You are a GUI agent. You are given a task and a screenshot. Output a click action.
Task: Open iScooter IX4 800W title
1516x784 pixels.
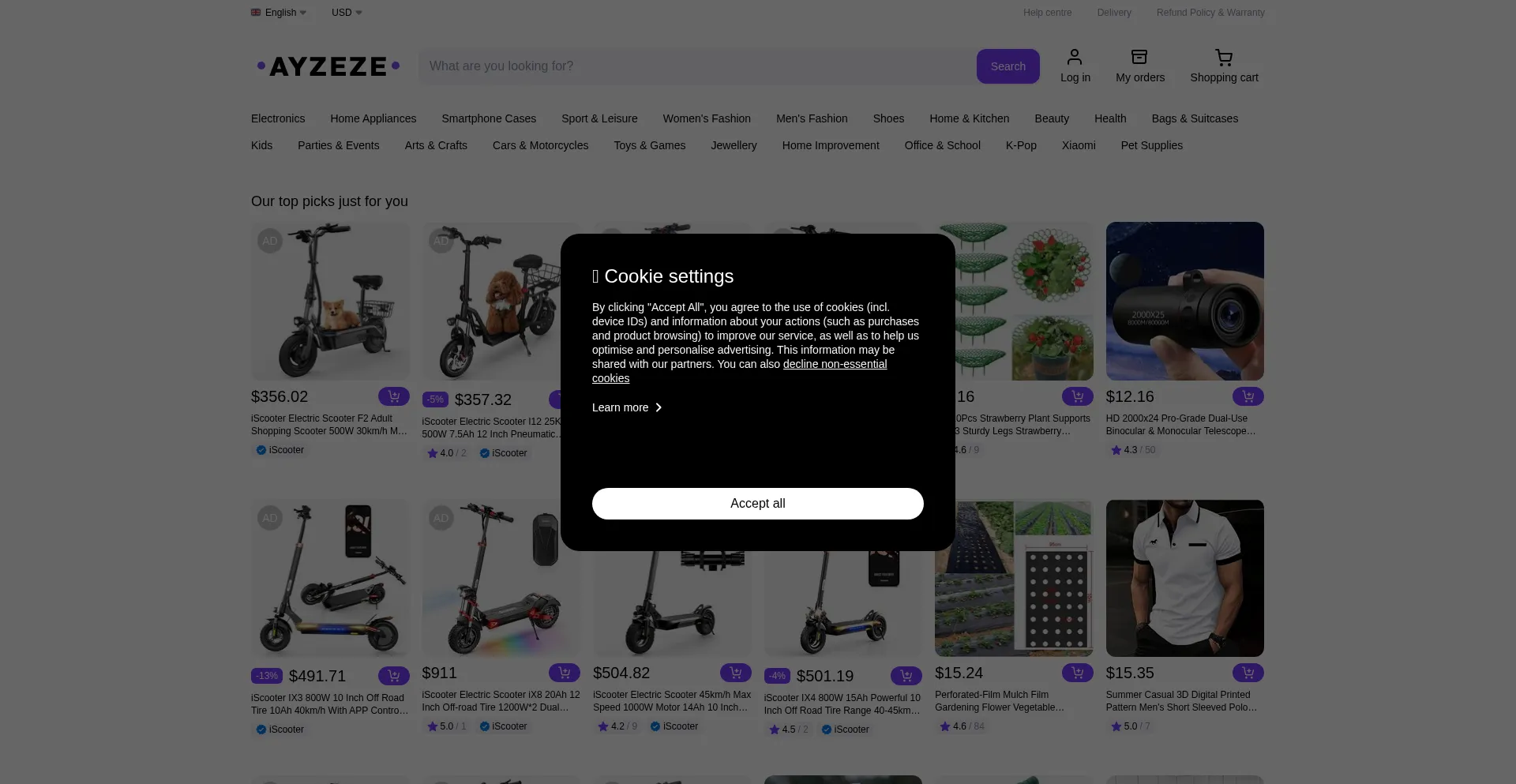pos(842,704)
